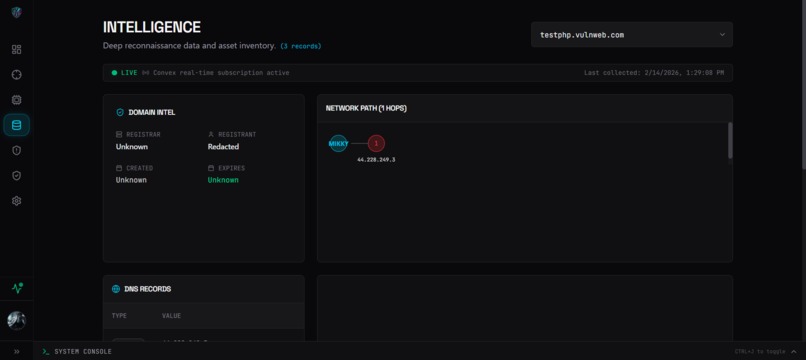Click the Convex real-time subscription active text
The image size is (806, 360).
pos(221,73)
